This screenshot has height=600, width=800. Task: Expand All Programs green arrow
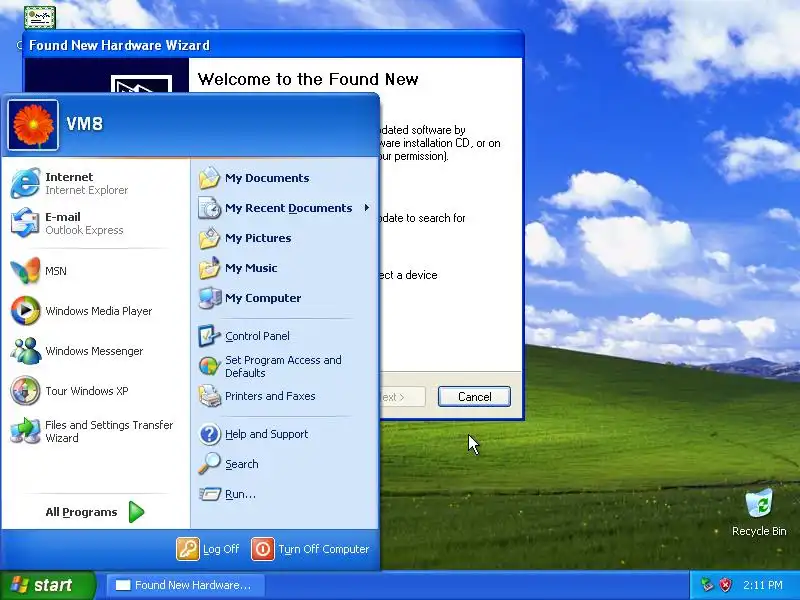coord(136,512)
